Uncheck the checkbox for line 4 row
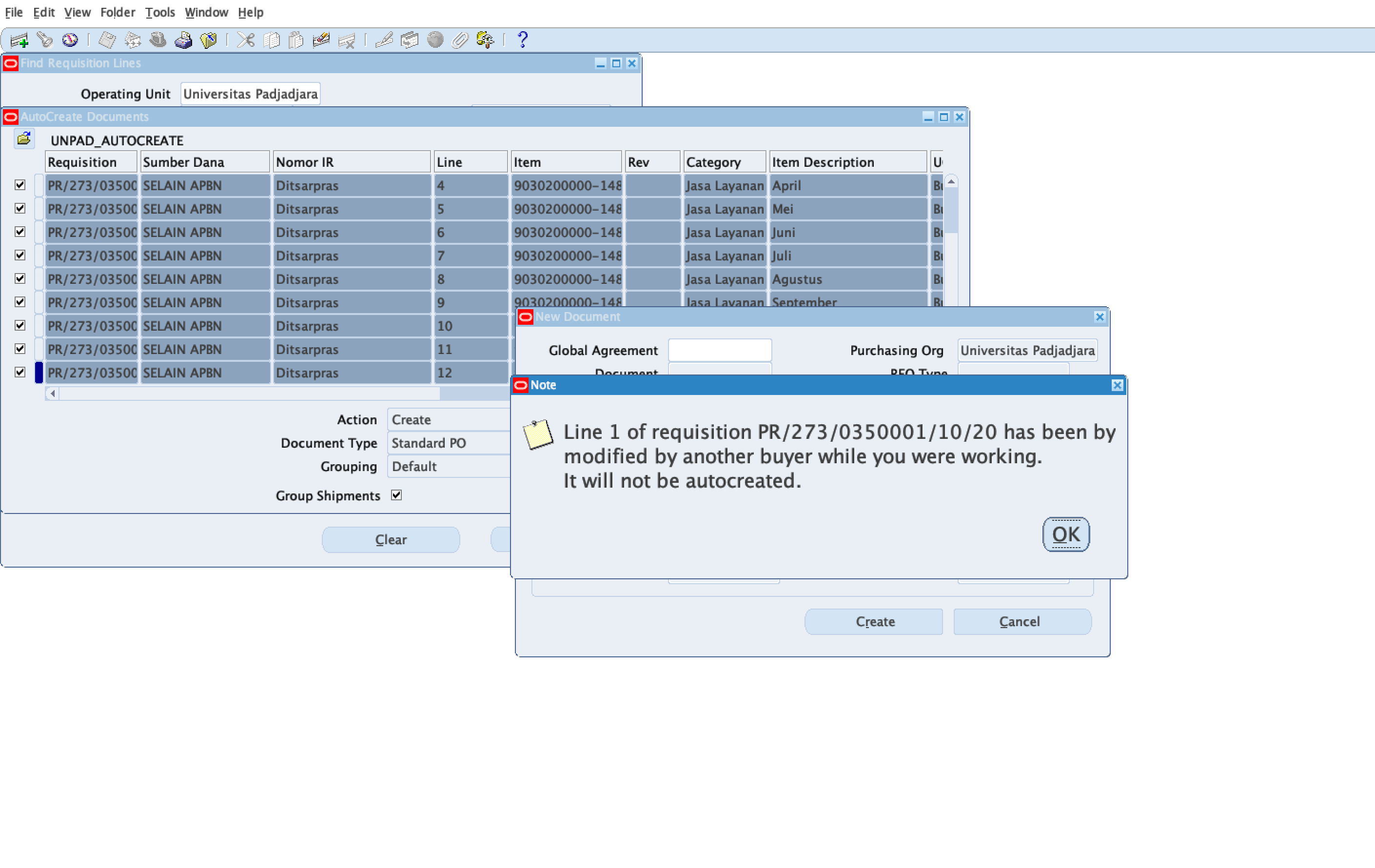 point(20,185)
